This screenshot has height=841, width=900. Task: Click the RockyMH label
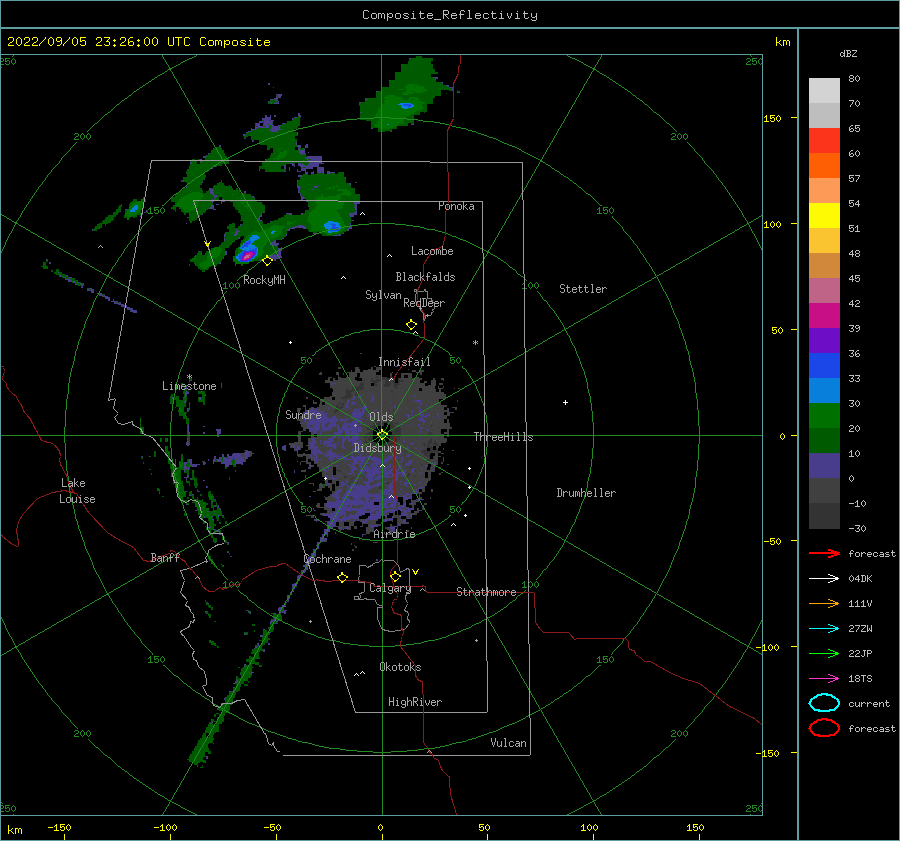tap(264, 280)
